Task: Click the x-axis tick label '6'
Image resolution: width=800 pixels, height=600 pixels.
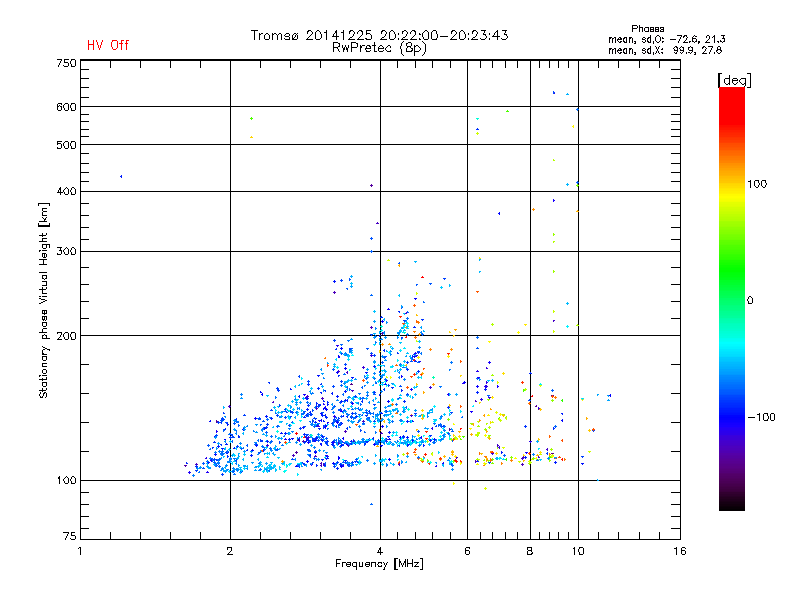Action: point(467,551)
